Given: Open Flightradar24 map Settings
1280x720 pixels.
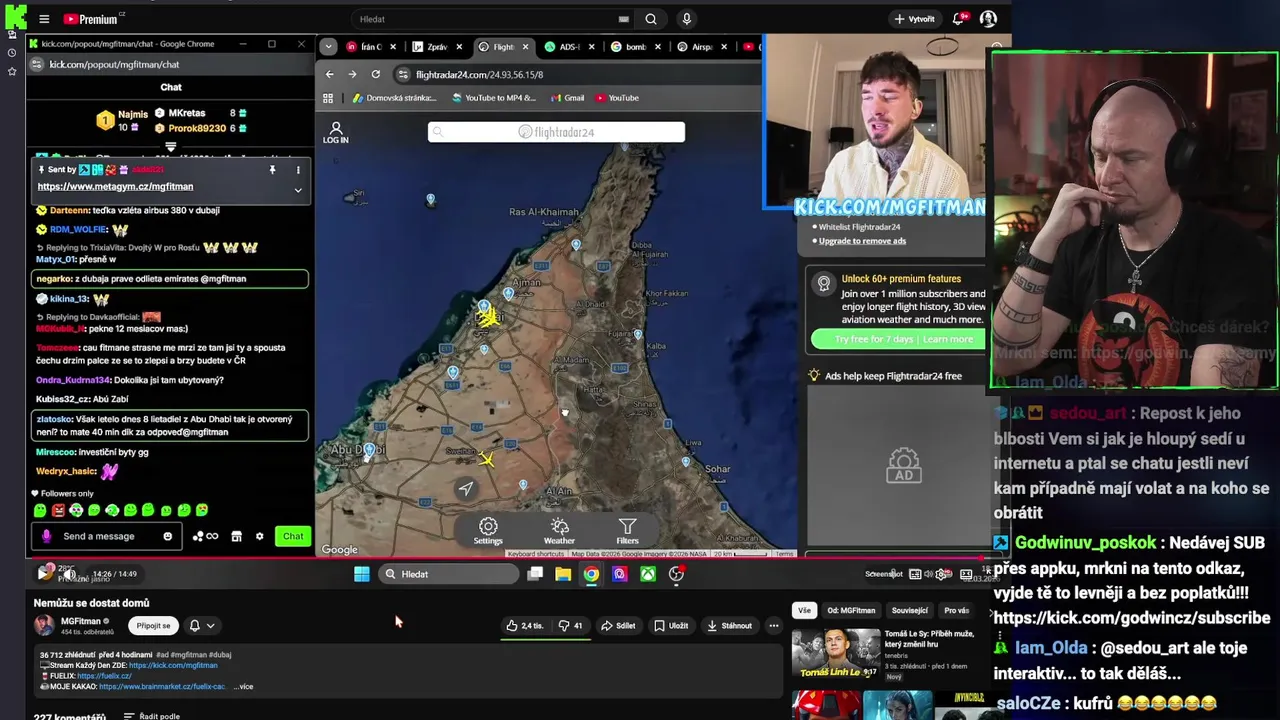Looking at the screenshot, I should [488, 531].
